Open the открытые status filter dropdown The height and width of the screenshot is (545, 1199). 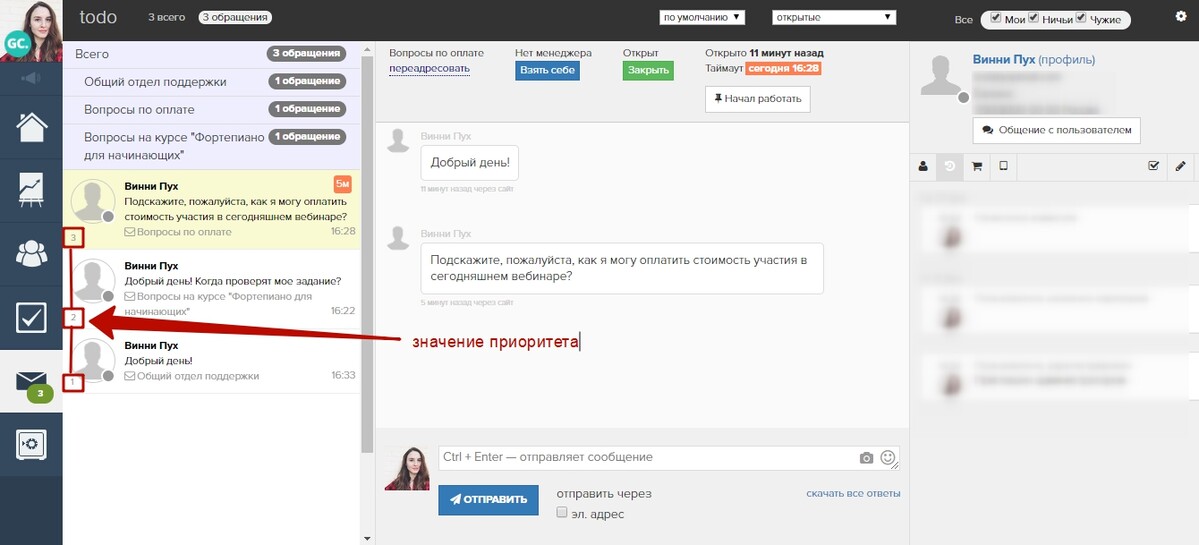click(833, 17)
